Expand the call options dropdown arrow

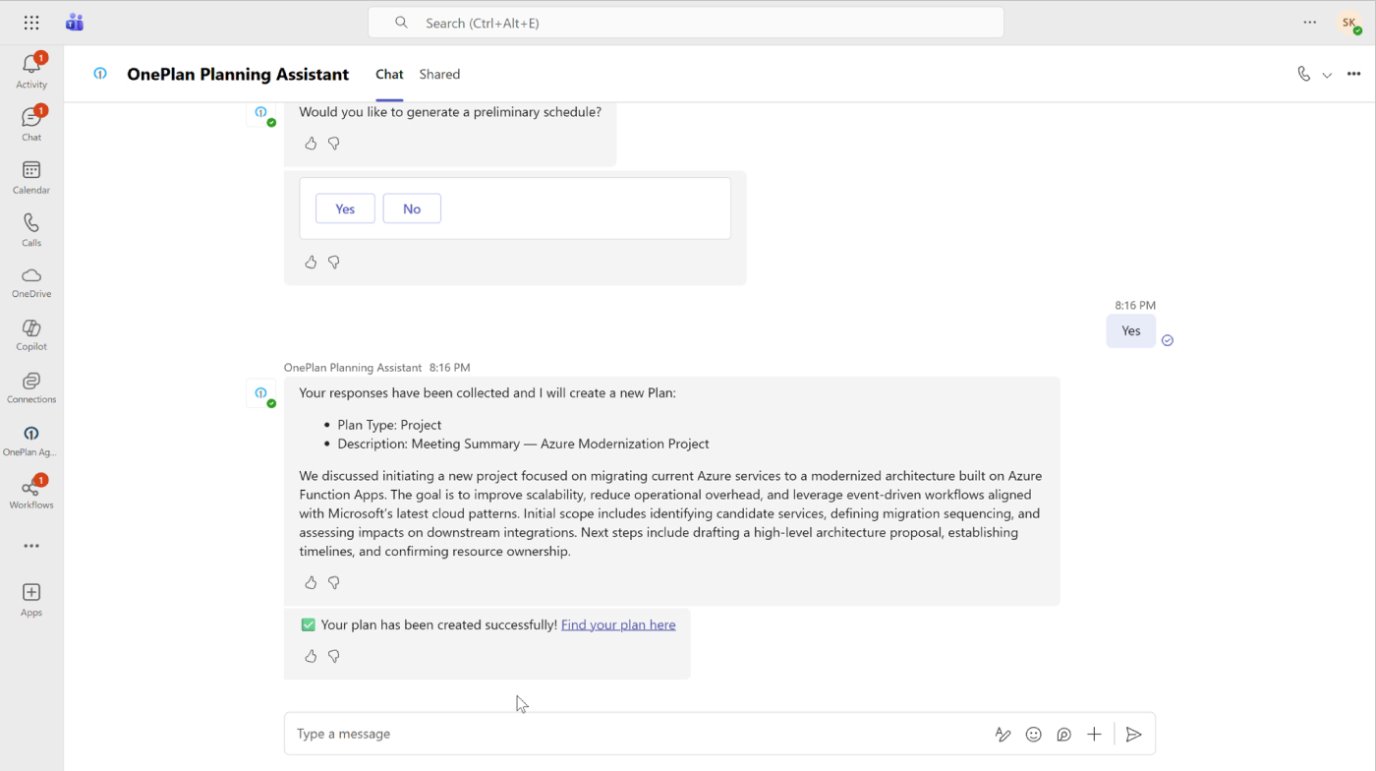(1327, 74)
